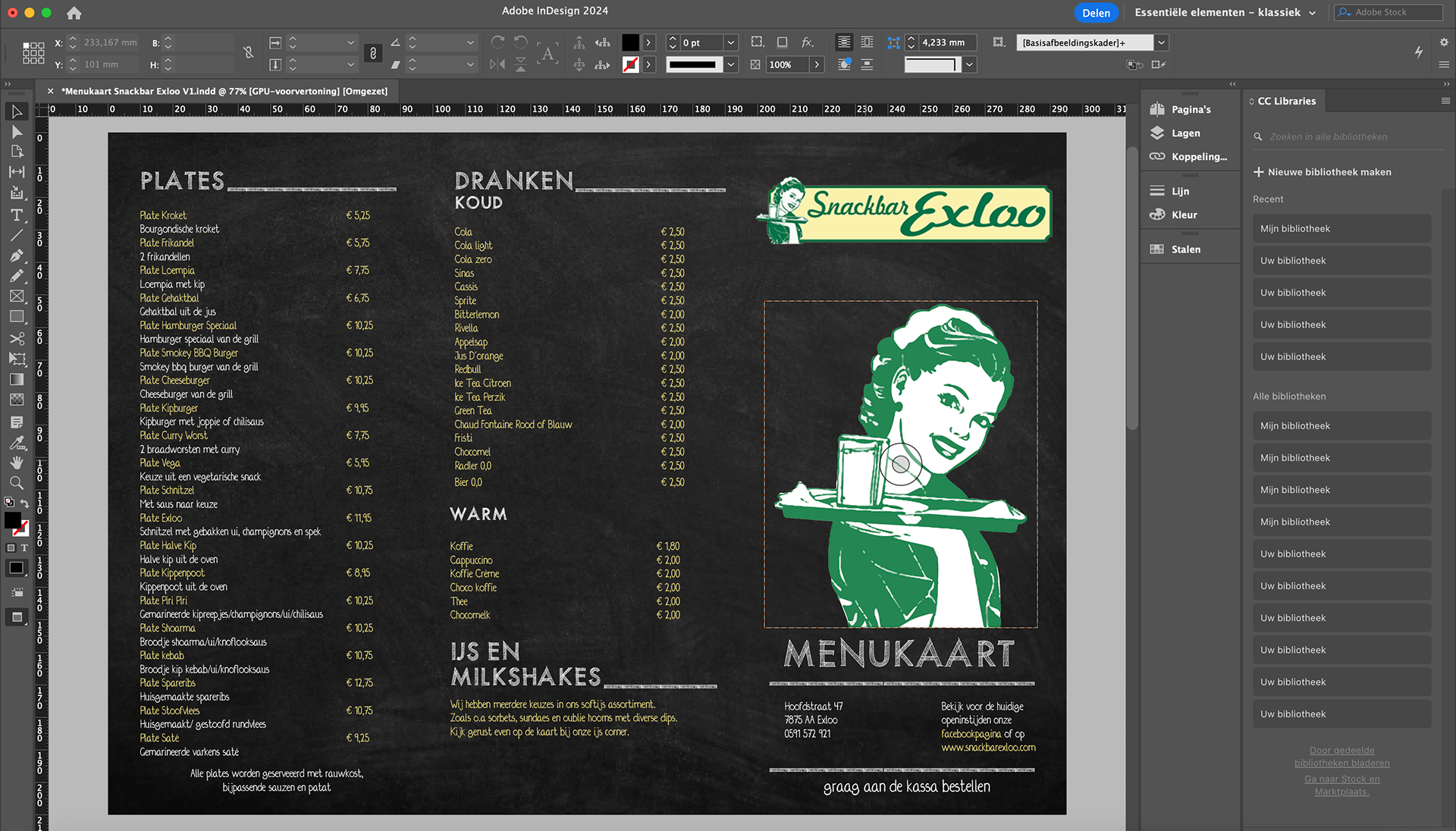The width and height of the screenshot is (1456, 831).
Task: Toggle formatting affects container button
Action: [x=11, y=547]
